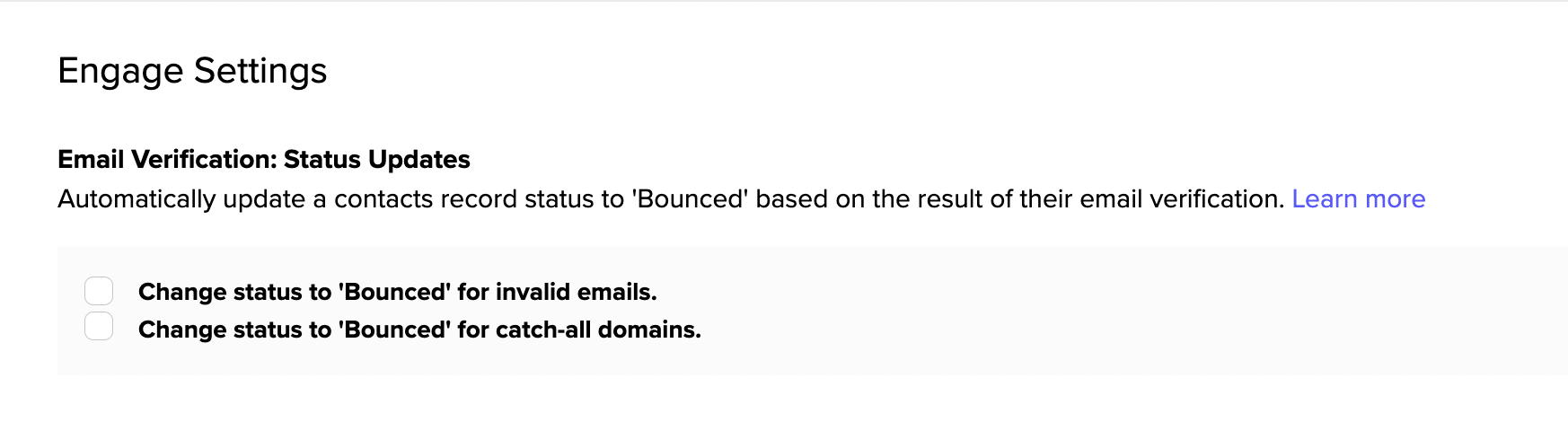
Task: Enable 'Bounced' status for invalid emails checkbox
Action: [99, 291]
